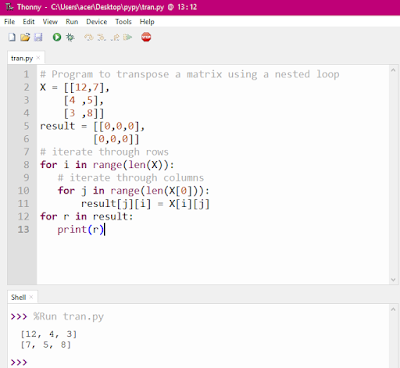Open the Edit menu

(29, 22)
